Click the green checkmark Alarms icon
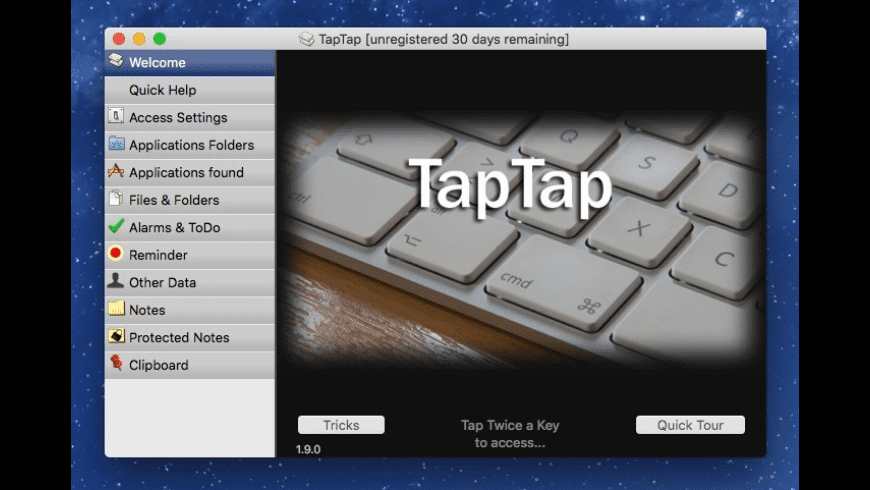The width and height of the screenshot is (870, 490). coord(116,226)
